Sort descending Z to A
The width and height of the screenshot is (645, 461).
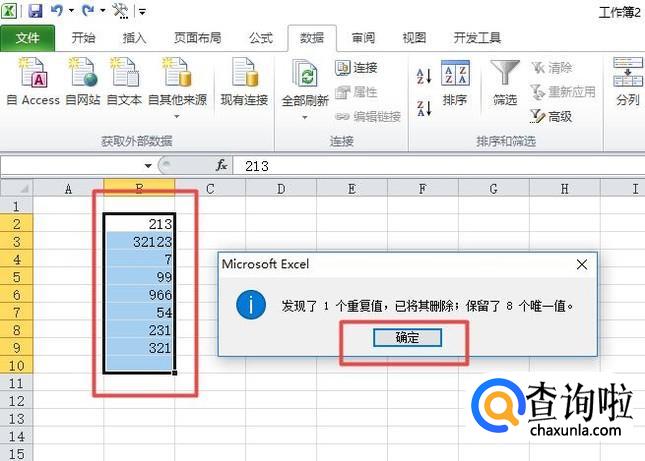pyautogui.click(x=424, y=109)
